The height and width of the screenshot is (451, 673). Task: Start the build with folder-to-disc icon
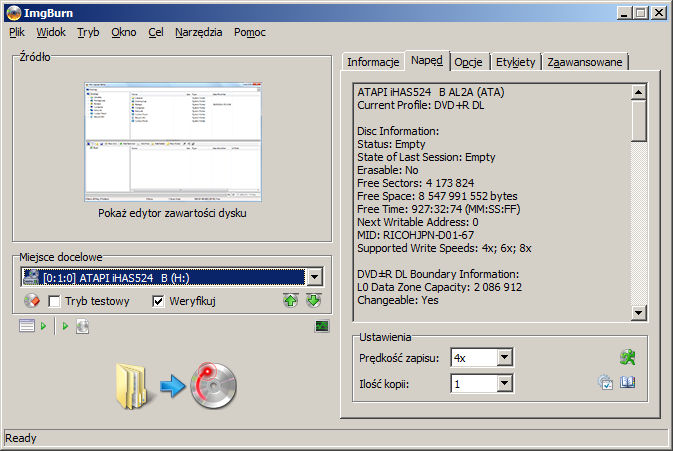pyautogui.click(x=176, y=385)
